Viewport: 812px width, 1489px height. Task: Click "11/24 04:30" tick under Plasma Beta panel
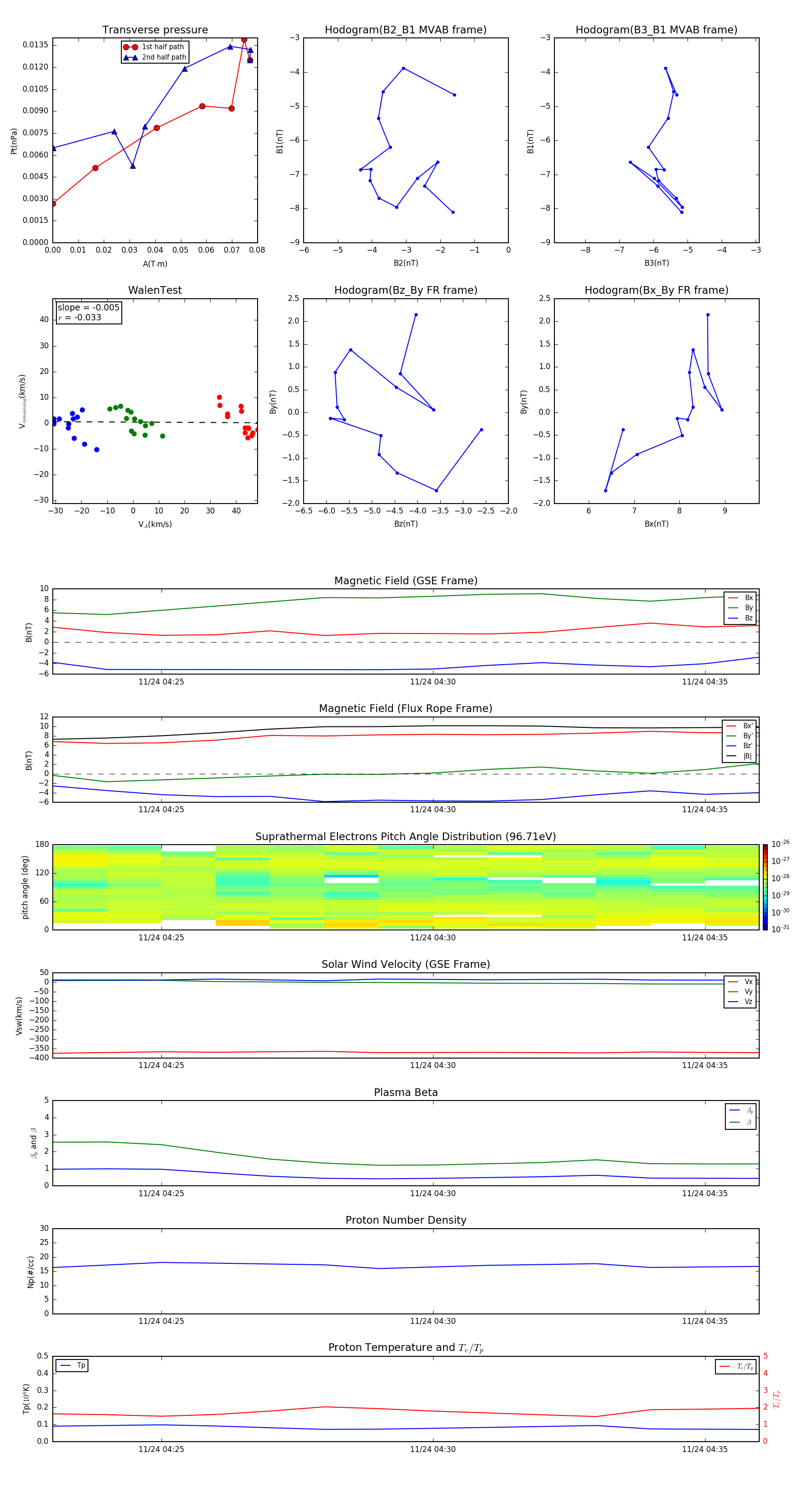(x=433, y=1193)
